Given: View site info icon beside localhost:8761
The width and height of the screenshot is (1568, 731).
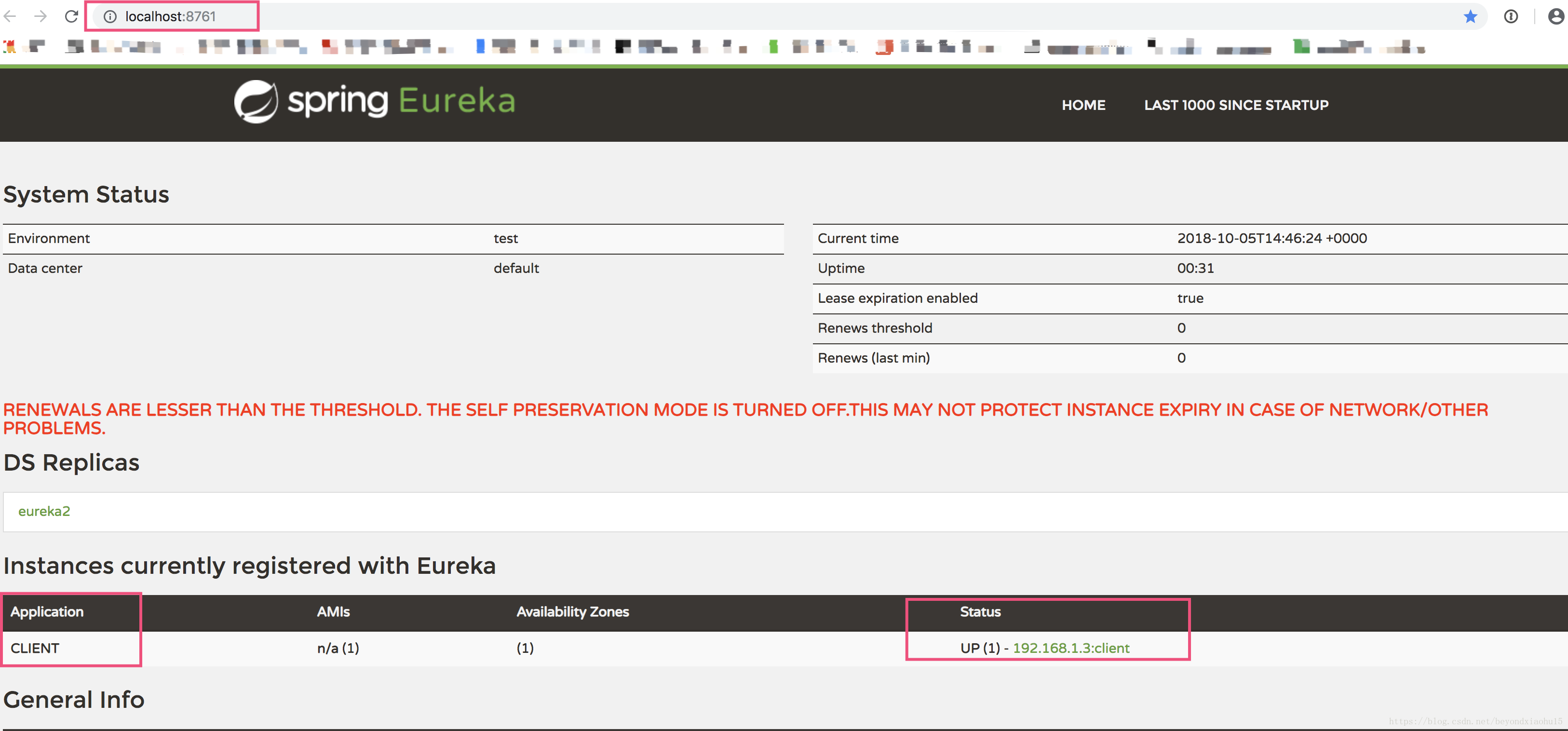Looking at the screenshot, I should [110, 16].
